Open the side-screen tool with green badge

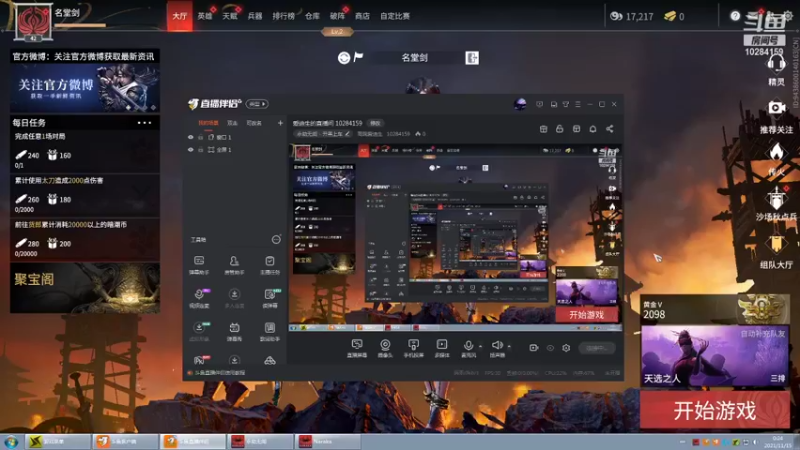tap(270, 297)
